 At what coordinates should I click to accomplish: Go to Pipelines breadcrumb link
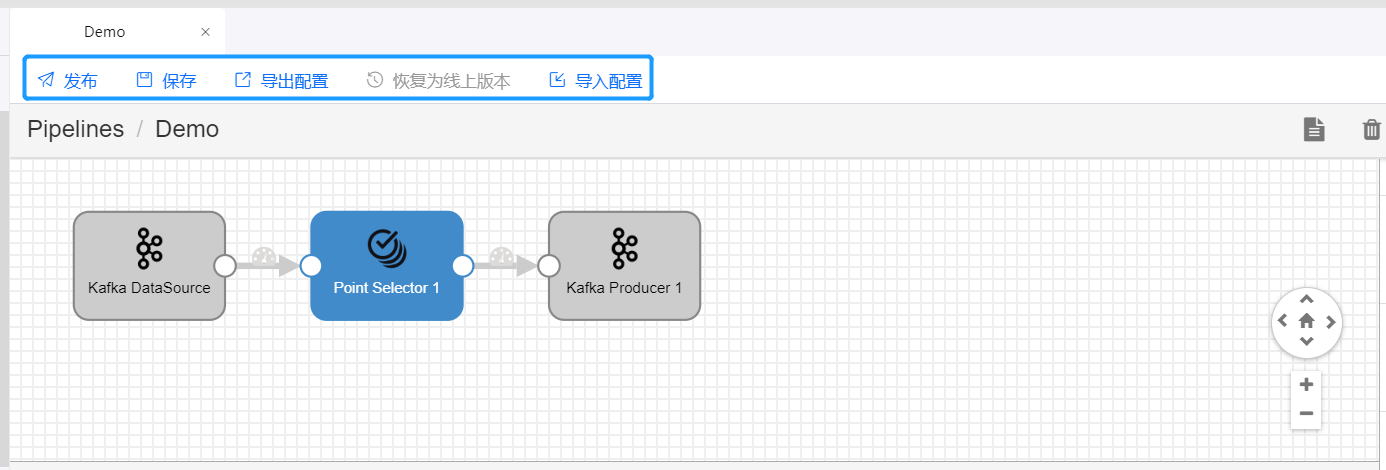[x=76, y=129]
